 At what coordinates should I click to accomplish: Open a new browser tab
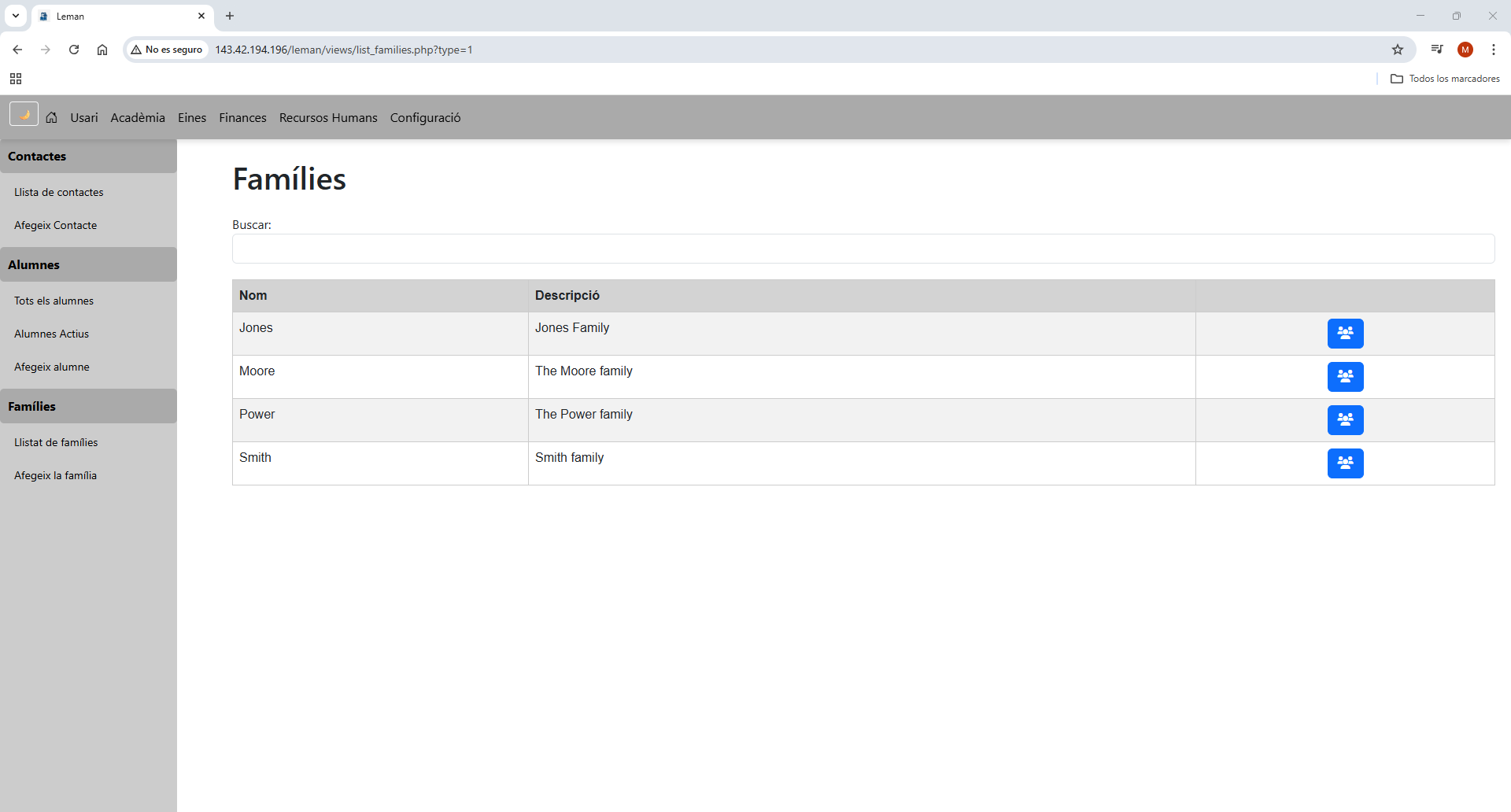tap(230, 16)
